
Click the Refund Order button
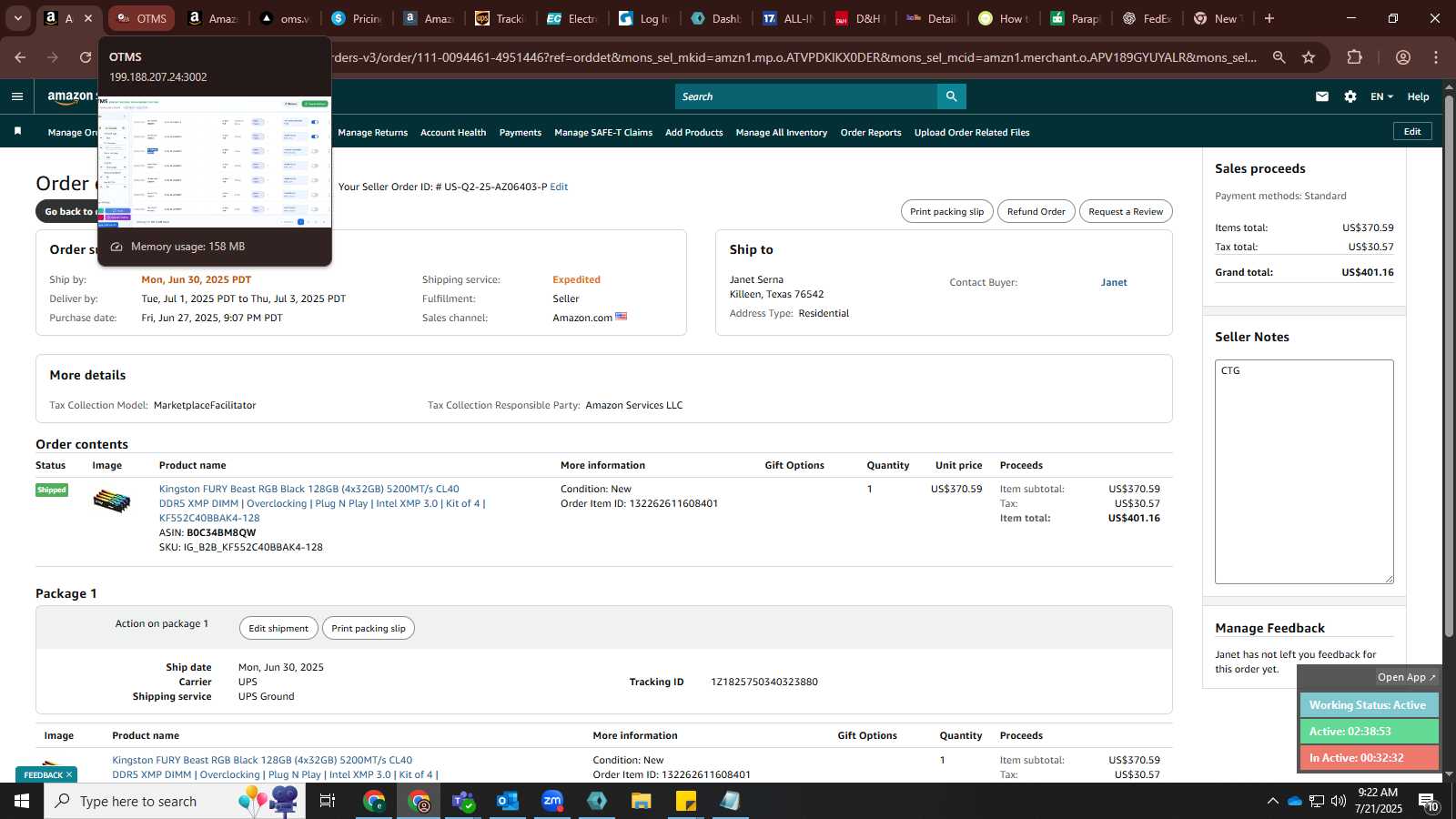(1036, 211)
